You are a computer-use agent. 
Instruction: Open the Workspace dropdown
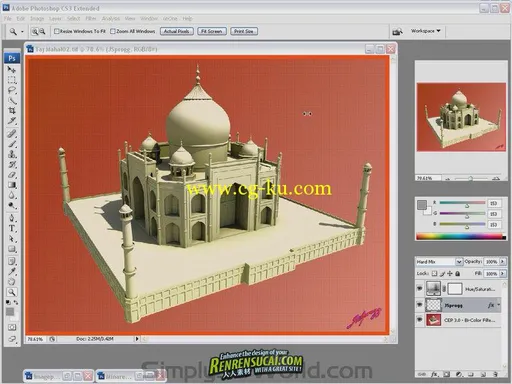426,31
